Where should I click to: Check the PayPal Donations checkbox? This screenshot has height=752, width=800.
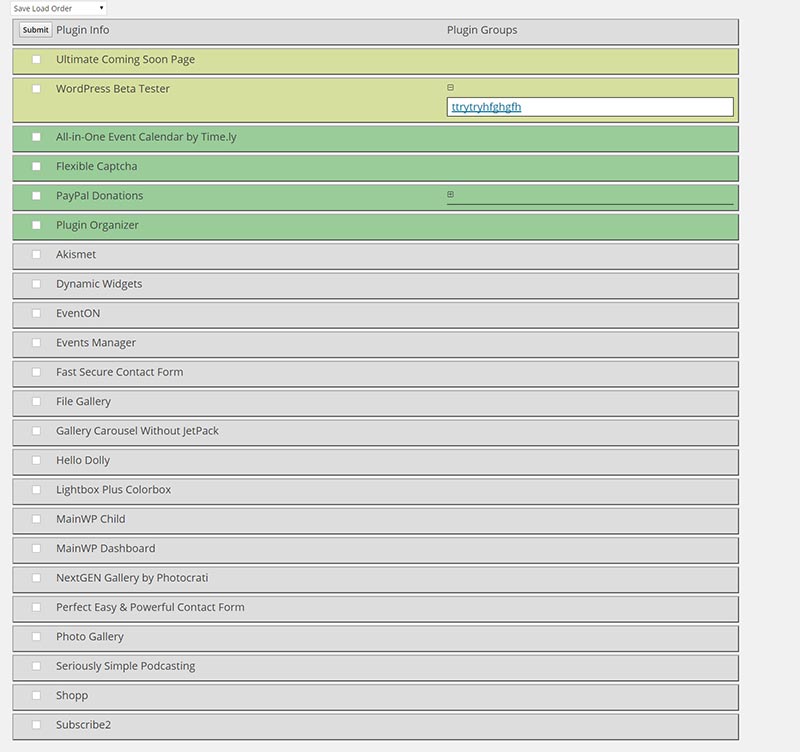click(x=37, y=196)
